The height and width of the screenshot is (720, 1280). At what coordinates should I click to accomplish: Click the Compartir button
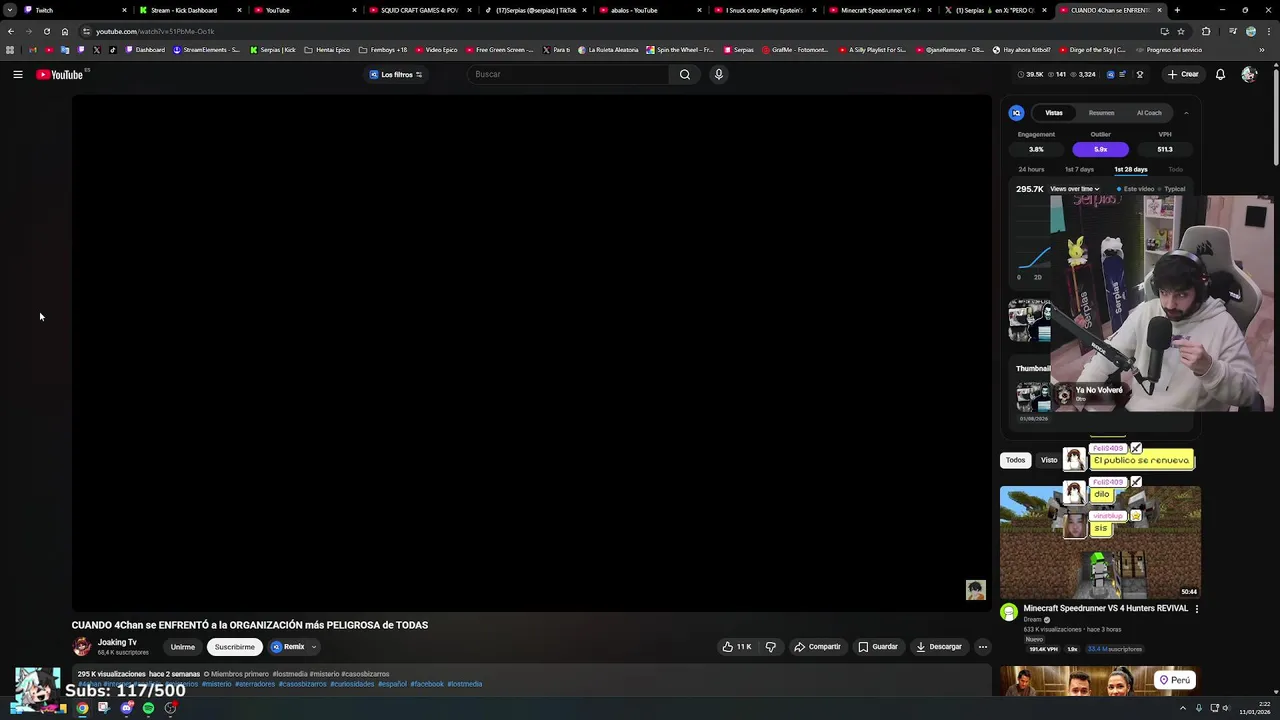(817, 647)
